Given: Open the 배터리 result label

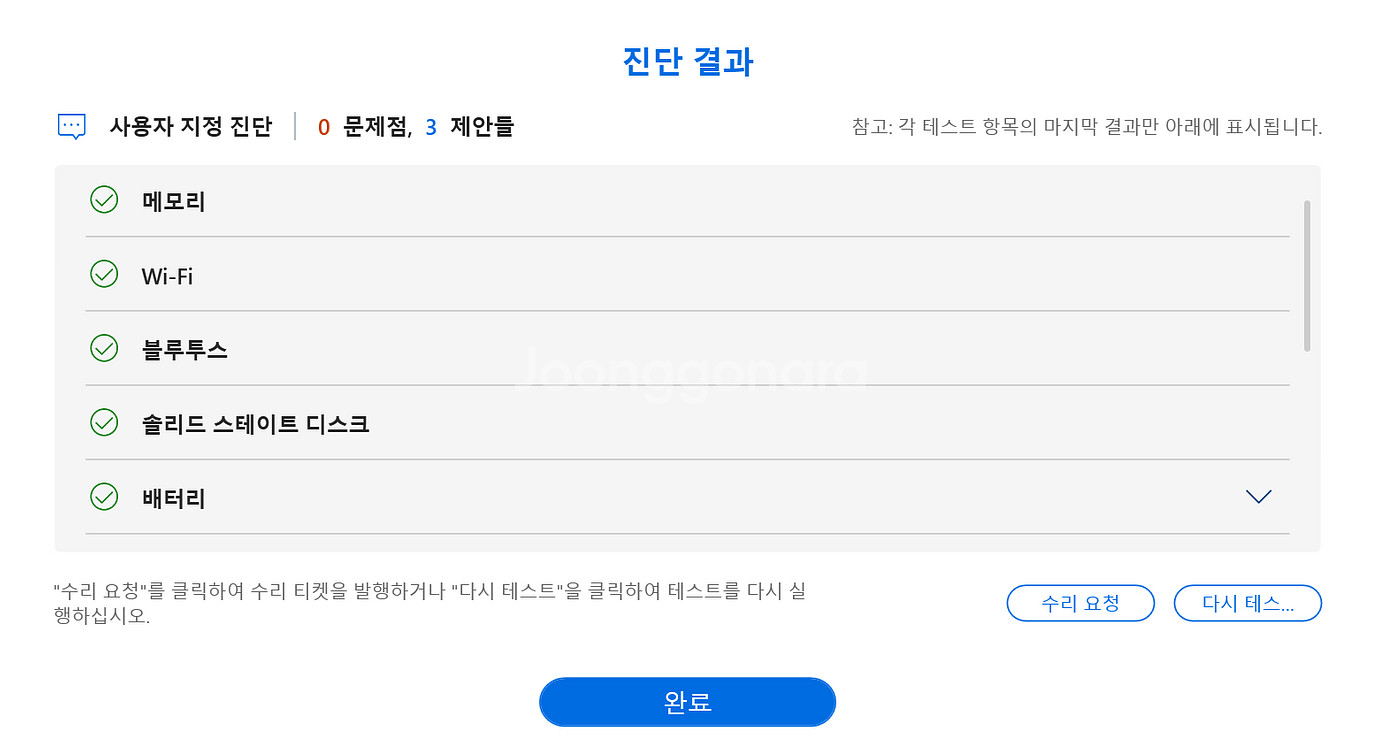Looking at the screenshot, I should click(174, 498).
